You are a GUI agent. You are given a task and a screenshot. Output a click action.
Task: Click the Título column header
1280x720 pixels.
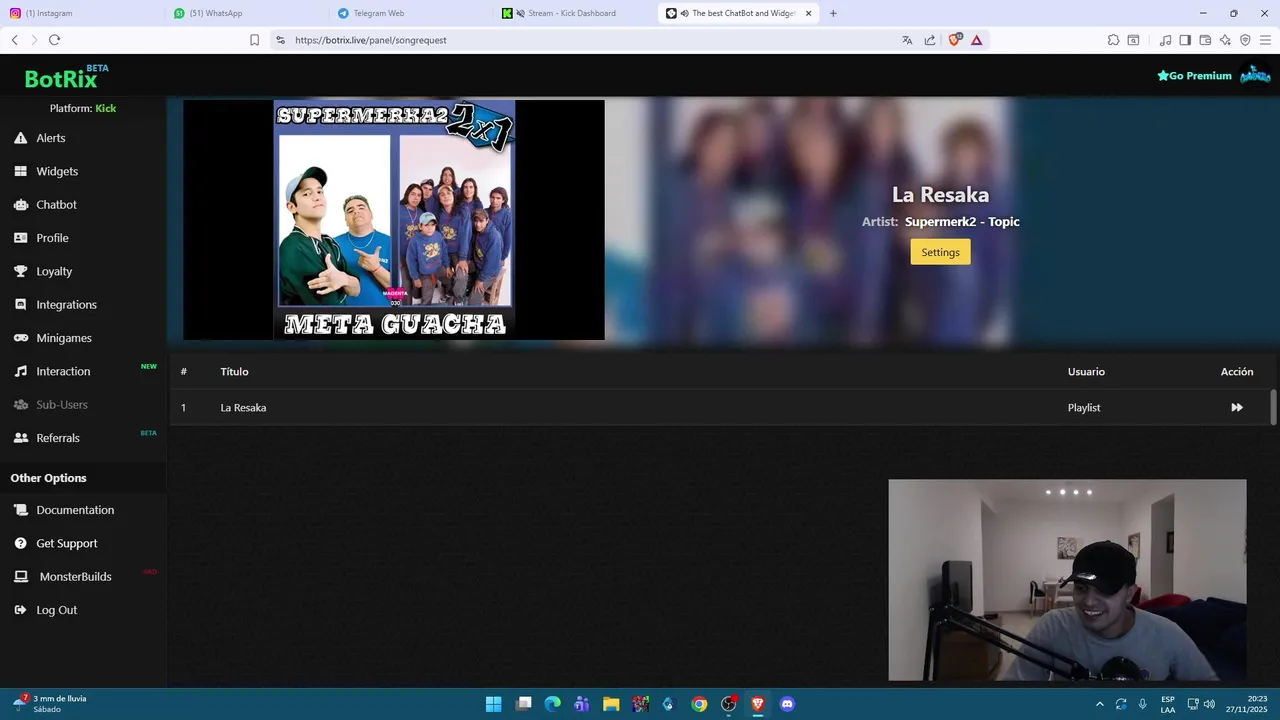pyautogui.click(x=234, y=372)
